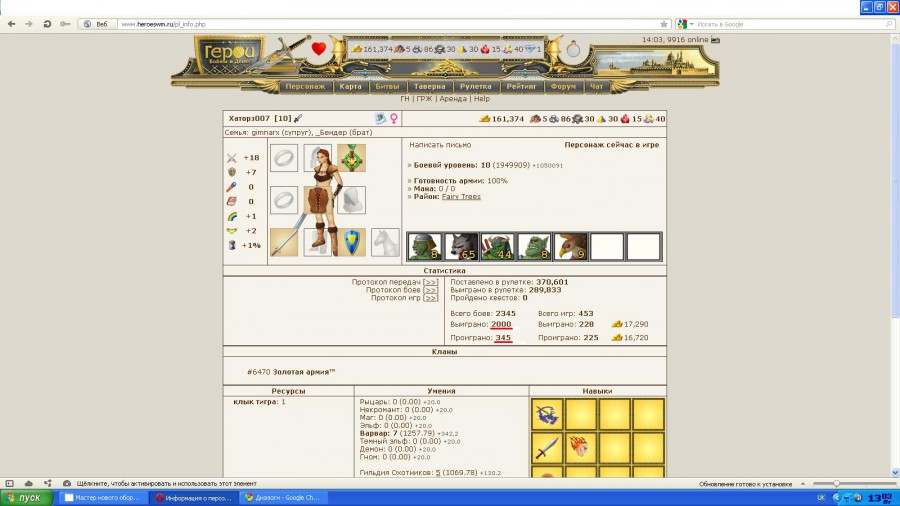
Task: Click the Google search field
Action: point(791,24)
